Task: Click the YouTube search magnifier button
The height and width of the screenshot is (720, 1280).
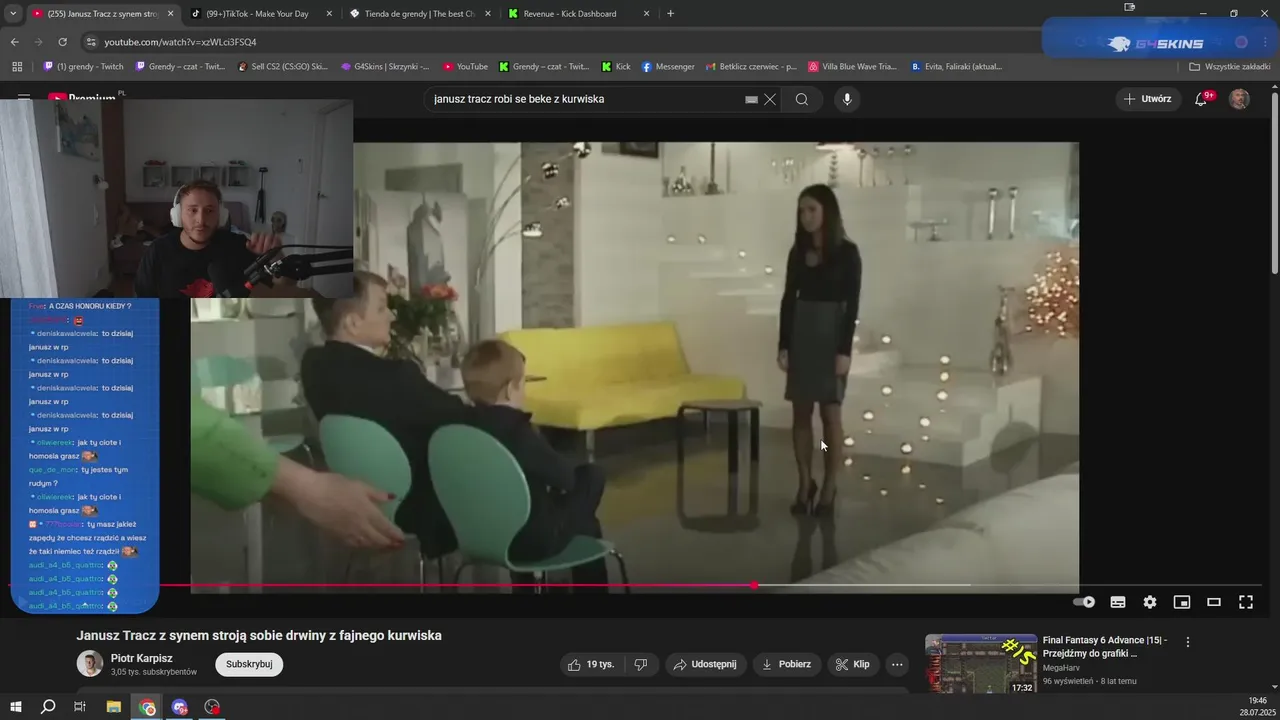Action: tap(802, 99)
